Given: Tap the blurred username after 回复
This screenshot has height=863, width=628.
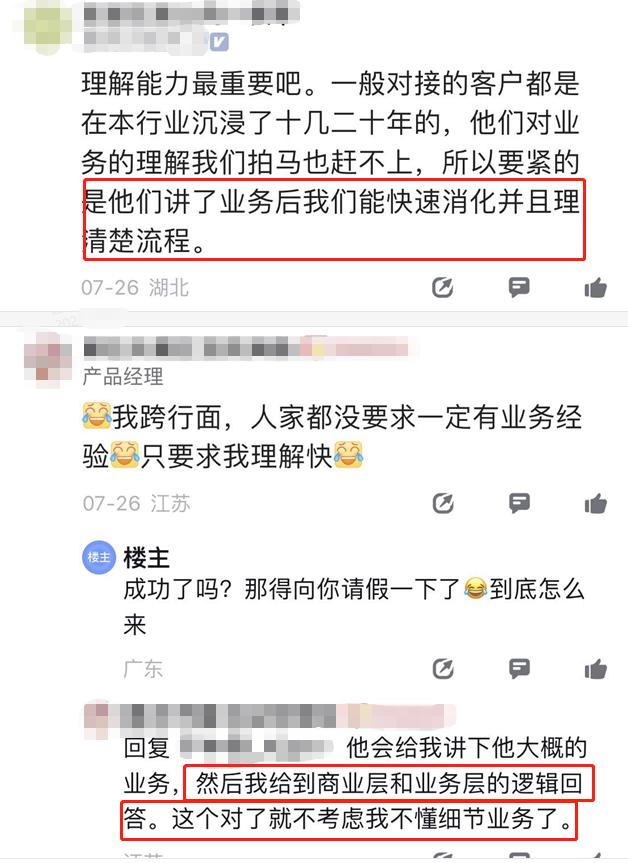Looking at the screenshot, I should [x=256, y=749].
